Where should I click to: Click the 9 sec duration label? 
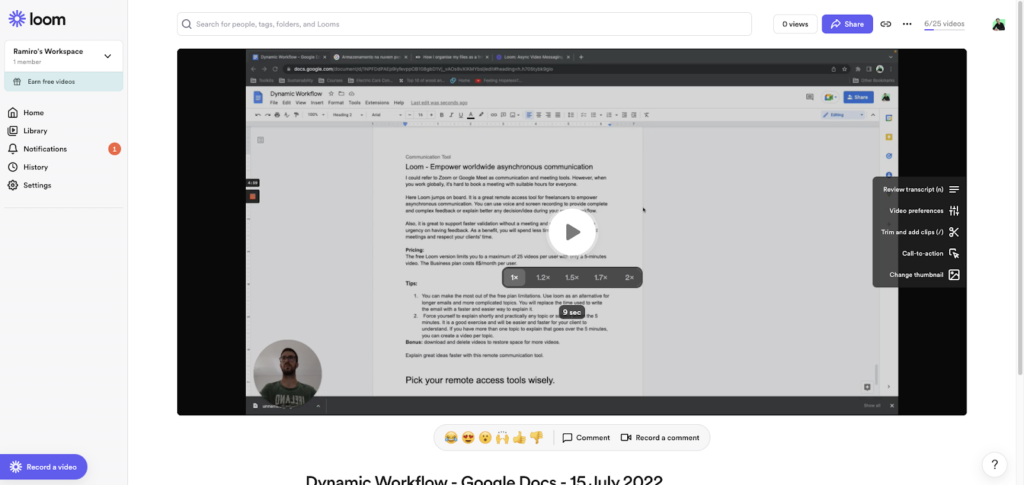(x=571, y=312)
